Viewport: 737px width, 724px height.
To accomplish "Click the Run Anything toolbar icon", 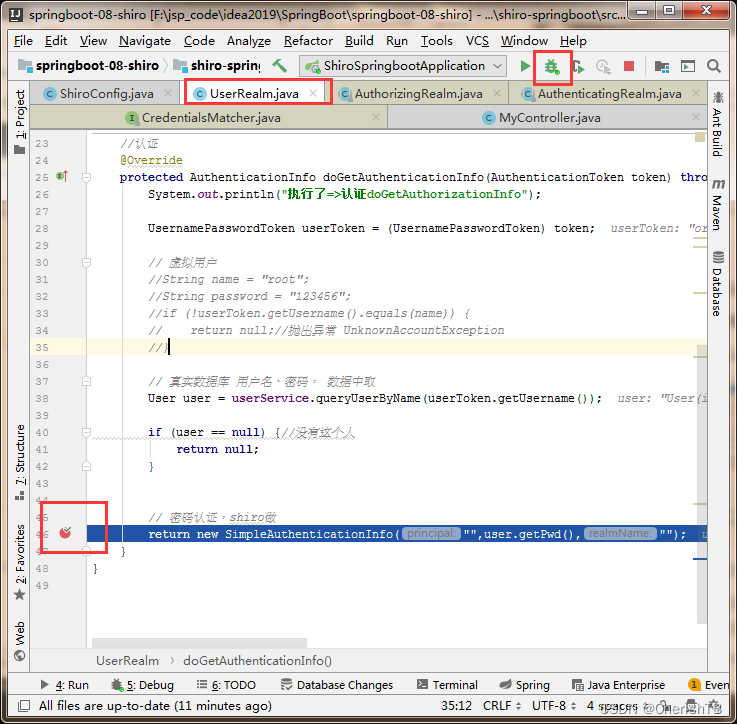I will pos(688,67).
